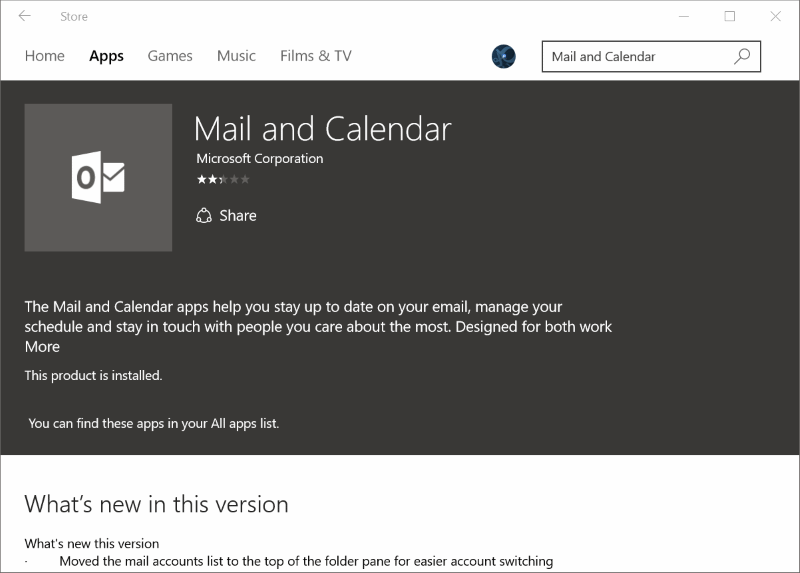Click the search magnifier icon
This screenshot has height=573, width=800.
[742, 56]
